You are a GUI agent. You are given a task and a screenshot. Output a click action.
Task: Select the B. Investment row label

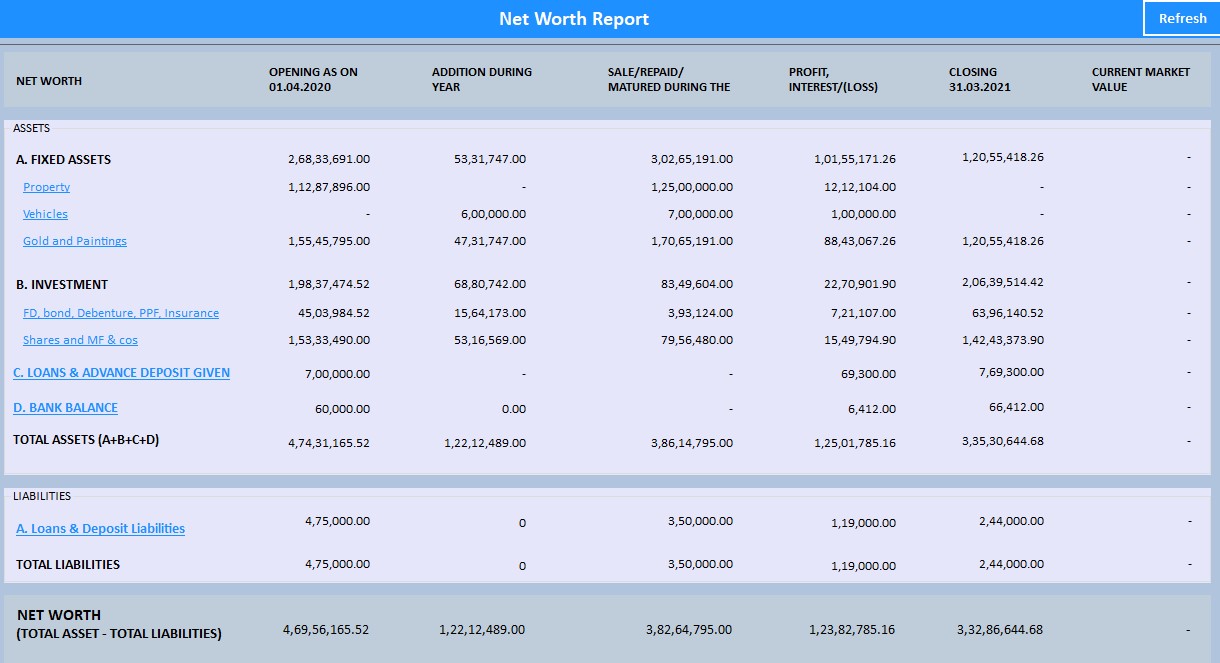click(62, 285)
